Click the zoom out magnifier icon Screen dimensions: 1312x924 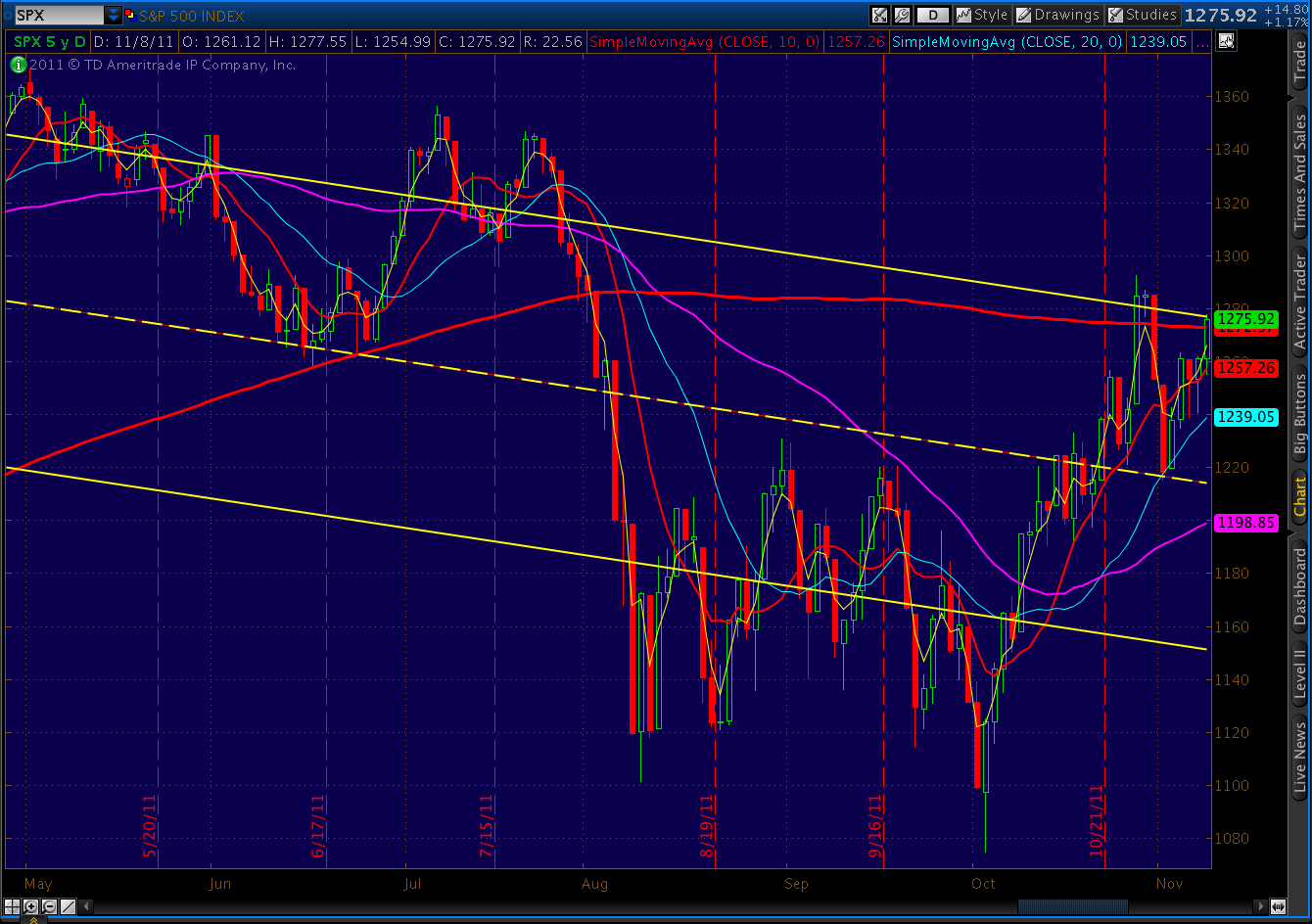coord(49,906)
